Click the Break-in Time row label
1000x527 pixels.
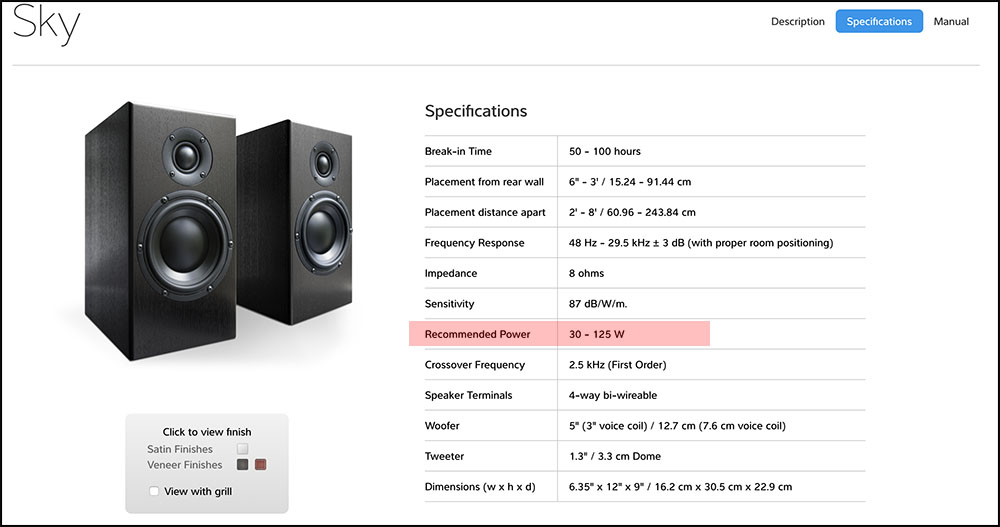(458, 151)
